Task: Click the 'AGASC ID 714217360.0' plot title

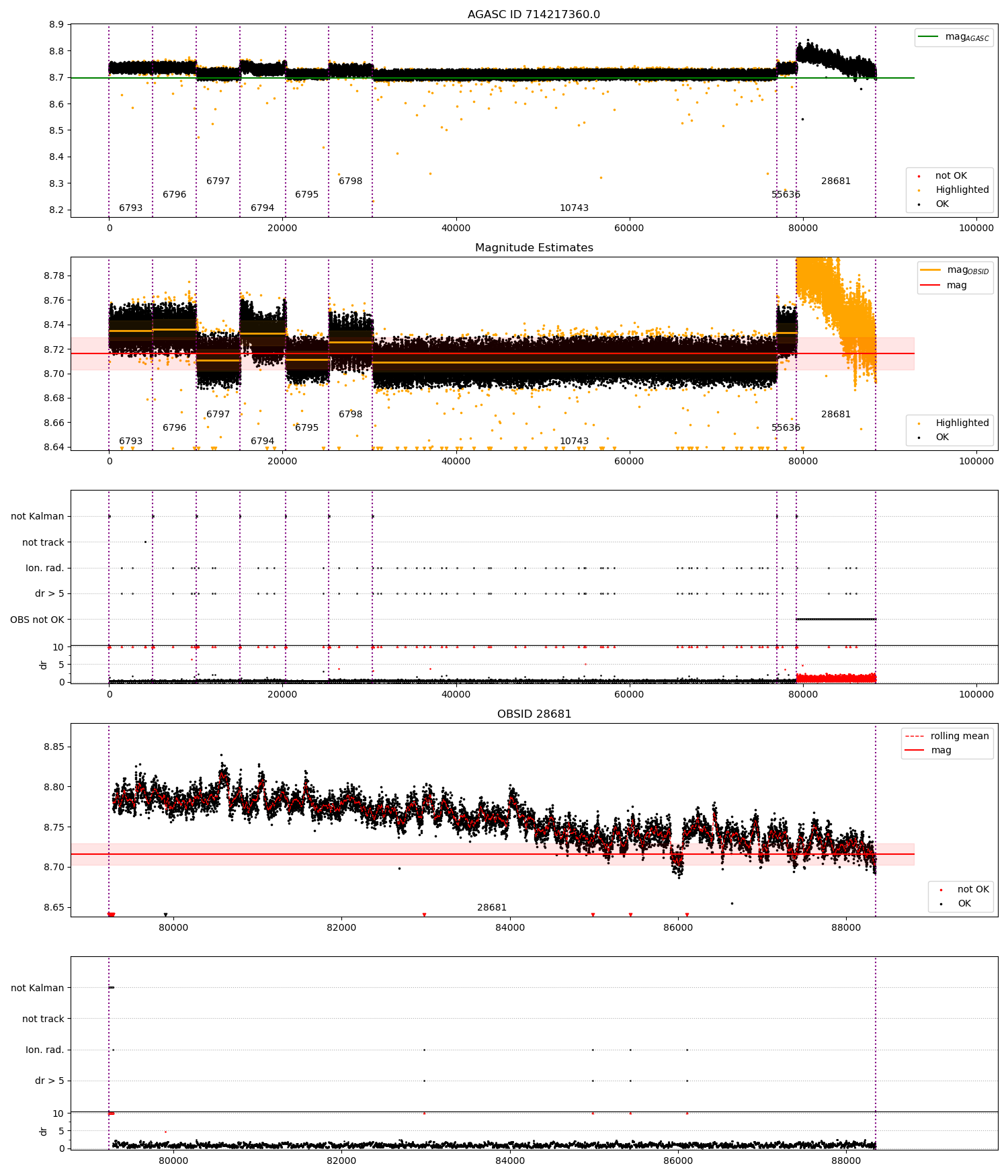Action: click(x=534, y=15)
